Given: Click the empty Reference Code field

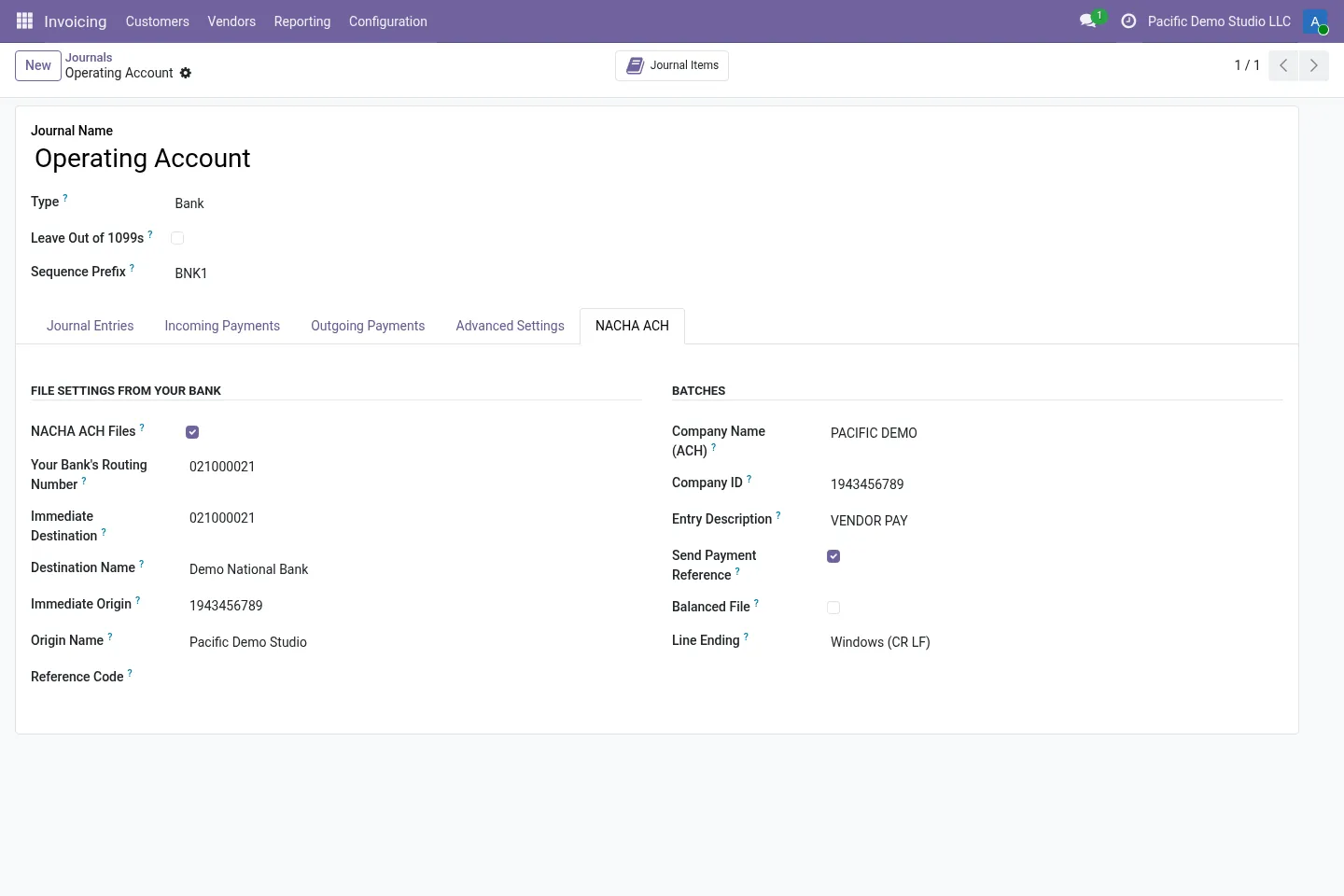Looking at the screenshot, I should 415,678.
